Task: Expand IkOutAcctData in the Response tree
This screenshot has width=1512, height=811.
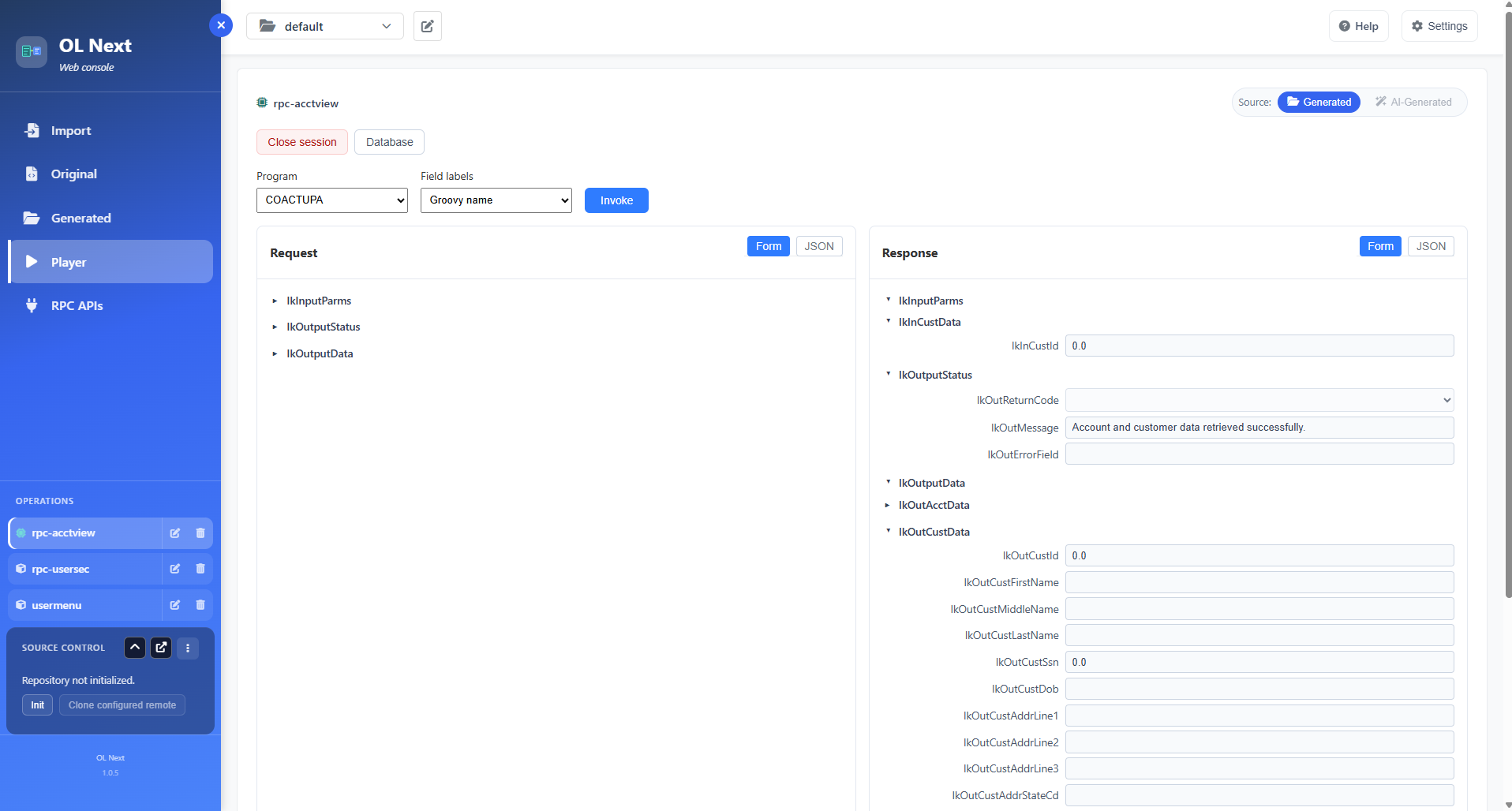Action: pos(934,505)
